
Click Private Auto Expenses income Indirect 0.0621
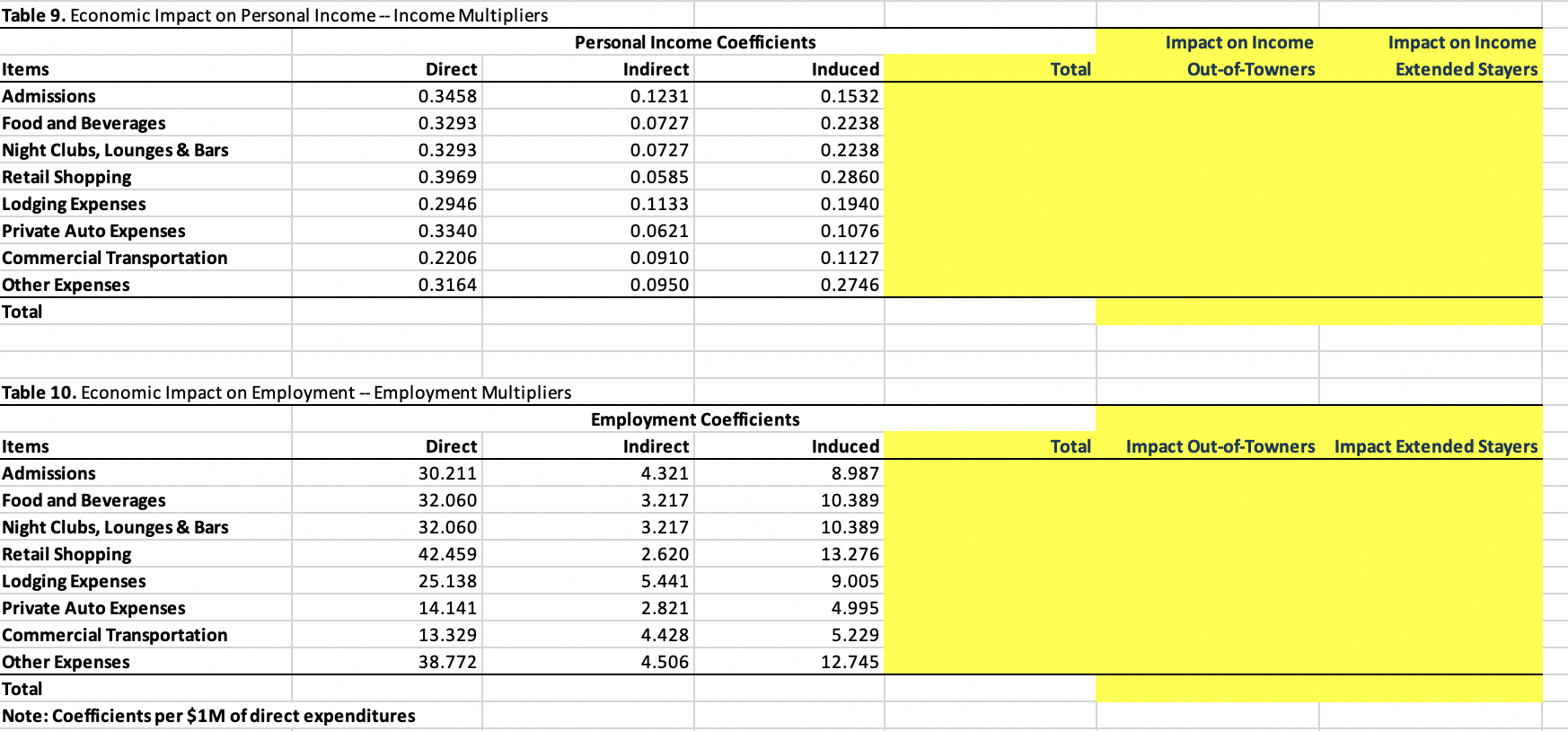click(659, 231)
